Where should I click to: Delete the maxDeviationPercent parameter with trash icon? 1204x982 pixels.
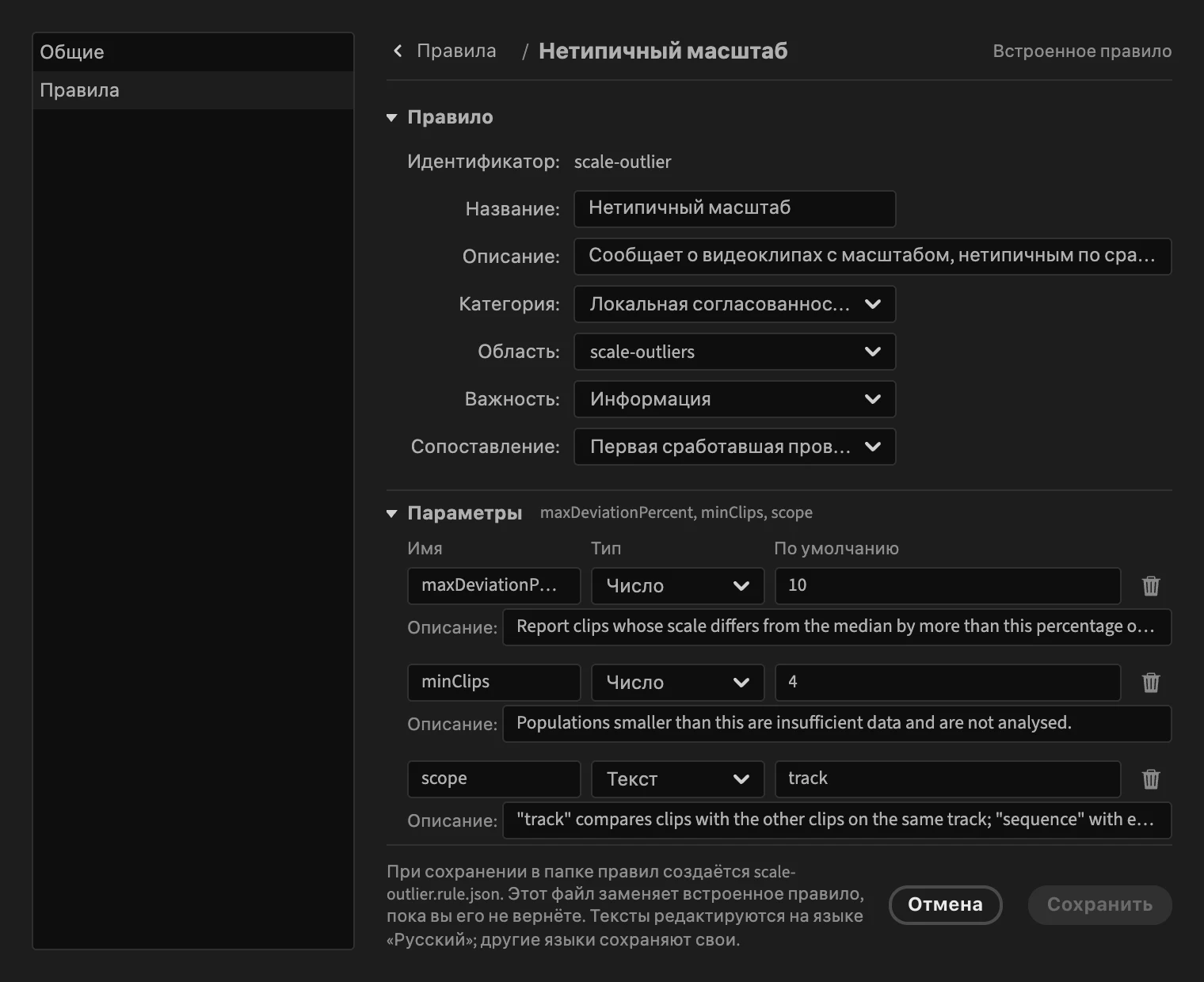(x=1151, y=586)
